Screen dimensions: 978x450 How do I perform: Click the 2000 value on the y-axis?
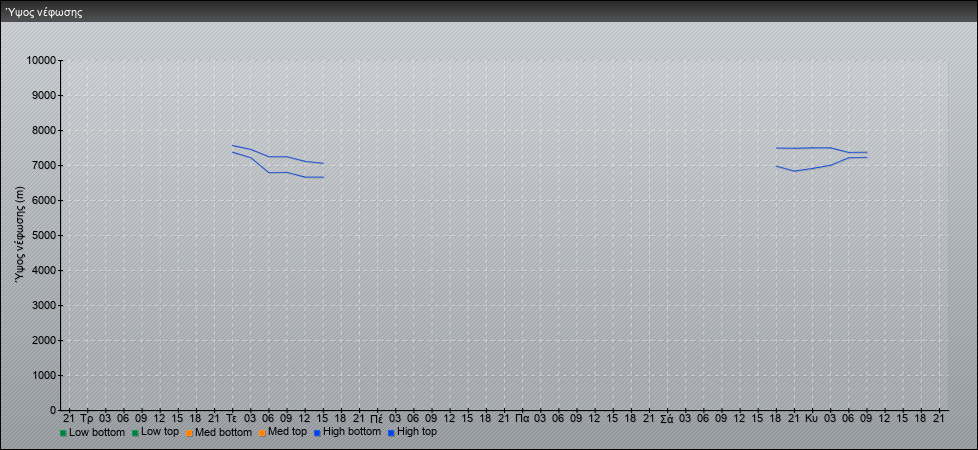click(44, 340)
